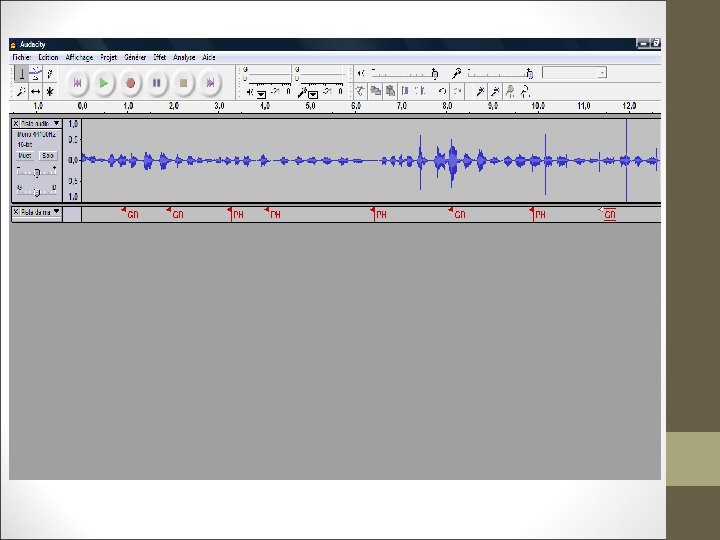Click the Trim outside selection icon

pos(405,91)
